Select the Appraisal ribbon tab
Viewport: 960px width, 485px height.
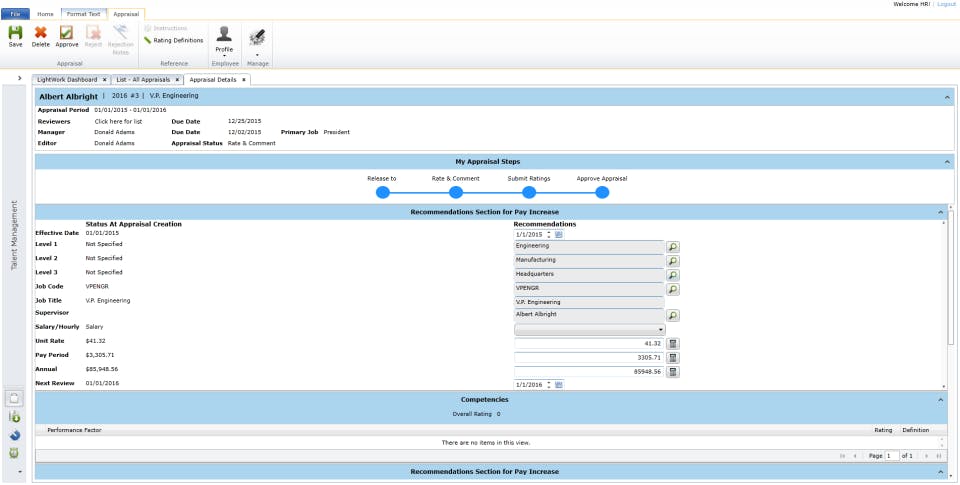tap(126, 13)
